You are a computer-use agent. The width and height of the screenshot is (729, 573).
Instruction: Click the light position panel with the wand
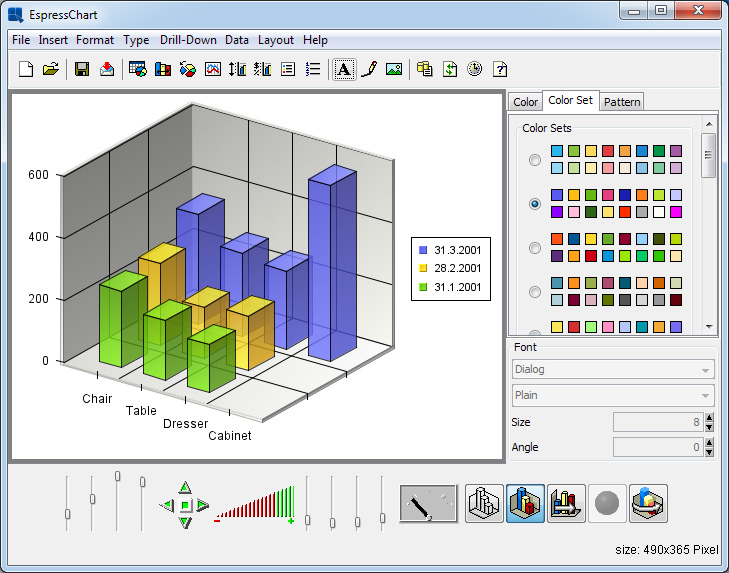[428, 504]
